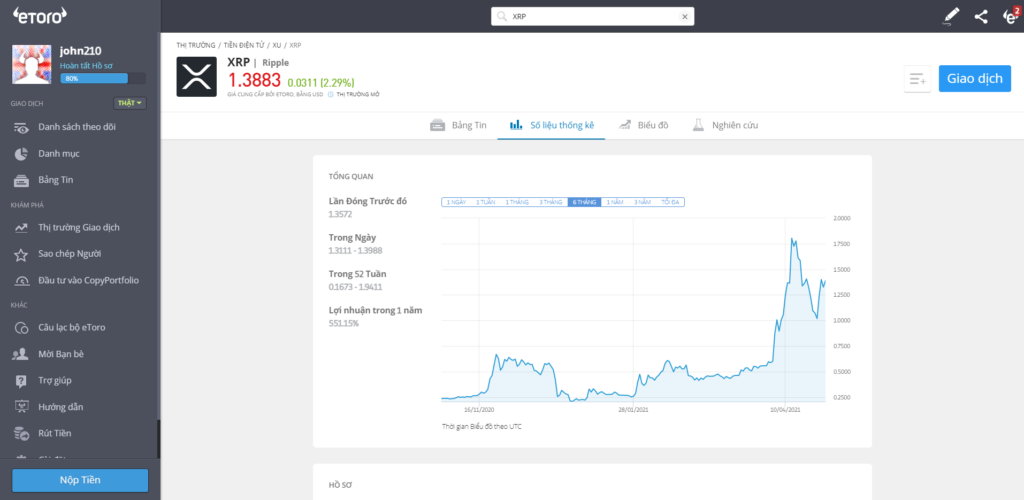
Task: Clear the XRP search field
Action: click(684, 17)
